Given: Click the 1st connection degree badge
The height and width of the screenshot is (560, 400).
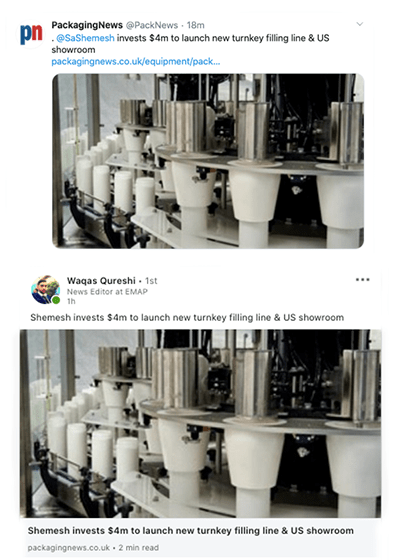Looking at the screenshot, I should tap(151, 281).
